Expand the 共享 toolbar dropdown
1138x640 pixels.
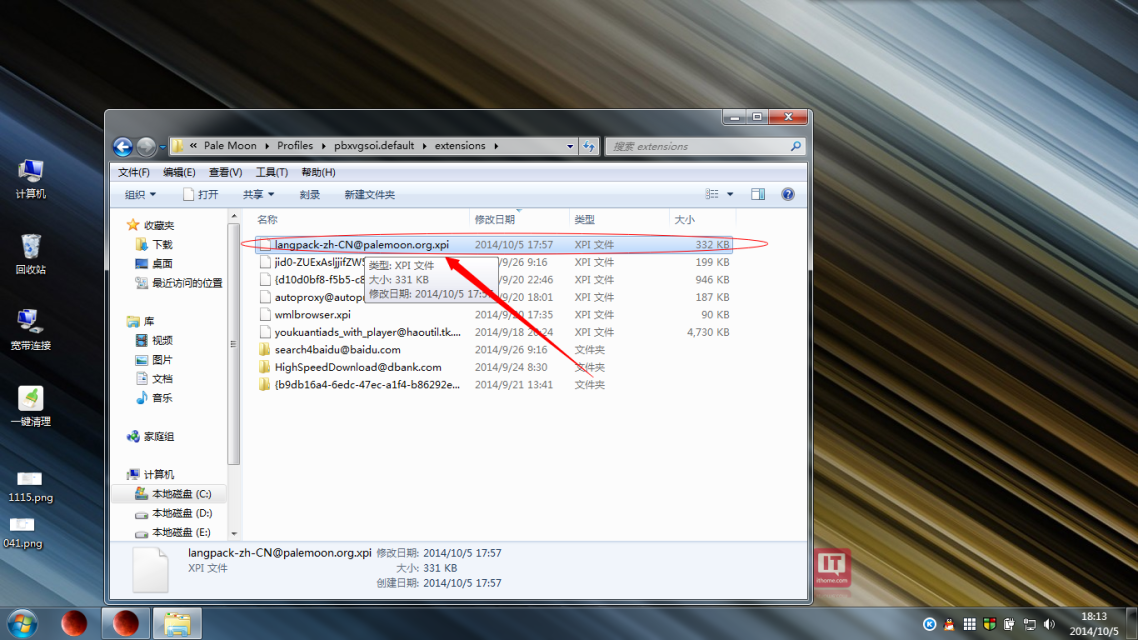258,194
